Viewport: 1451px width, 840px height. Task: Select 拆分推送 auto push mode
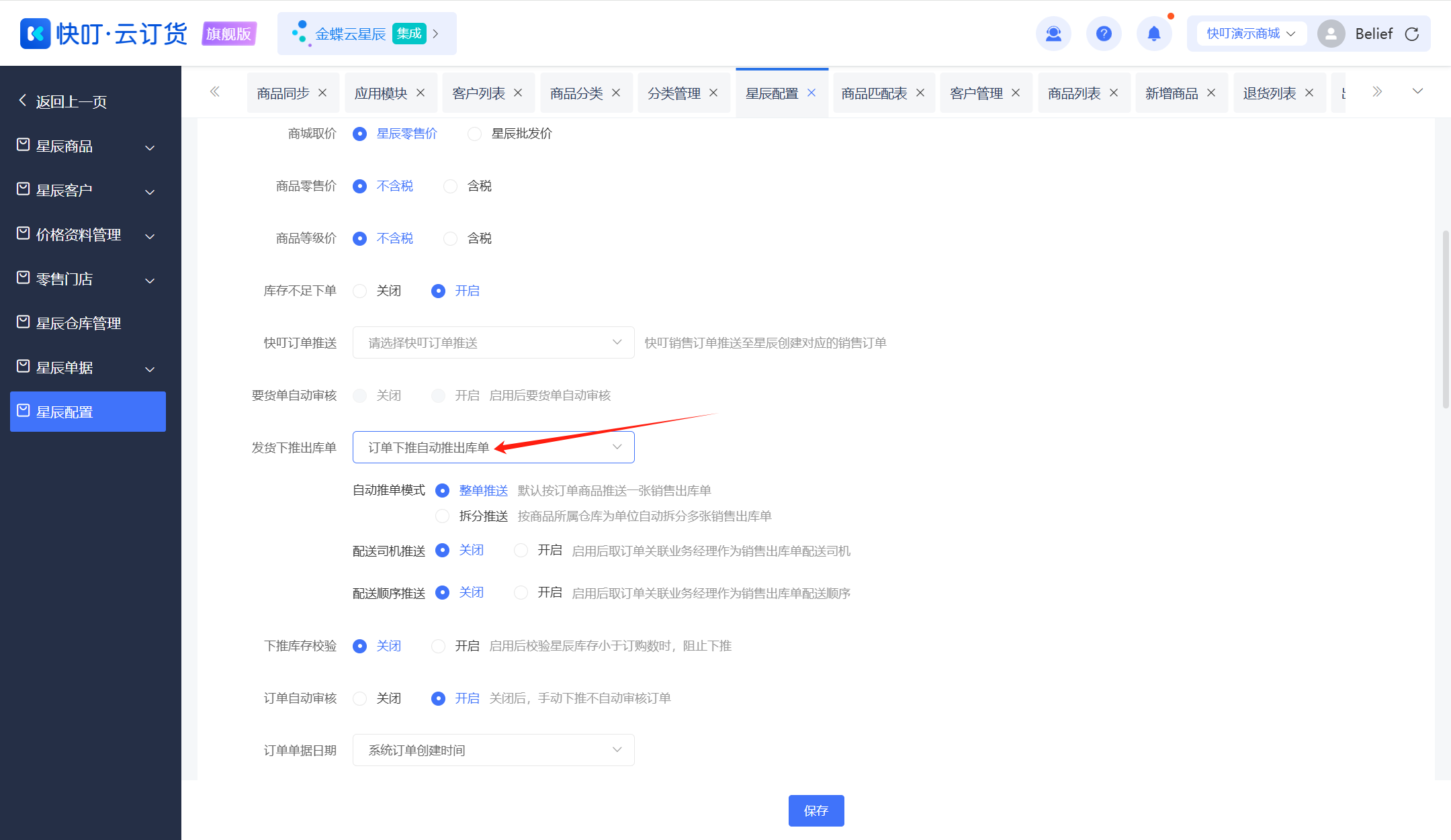tap(442, 516)
